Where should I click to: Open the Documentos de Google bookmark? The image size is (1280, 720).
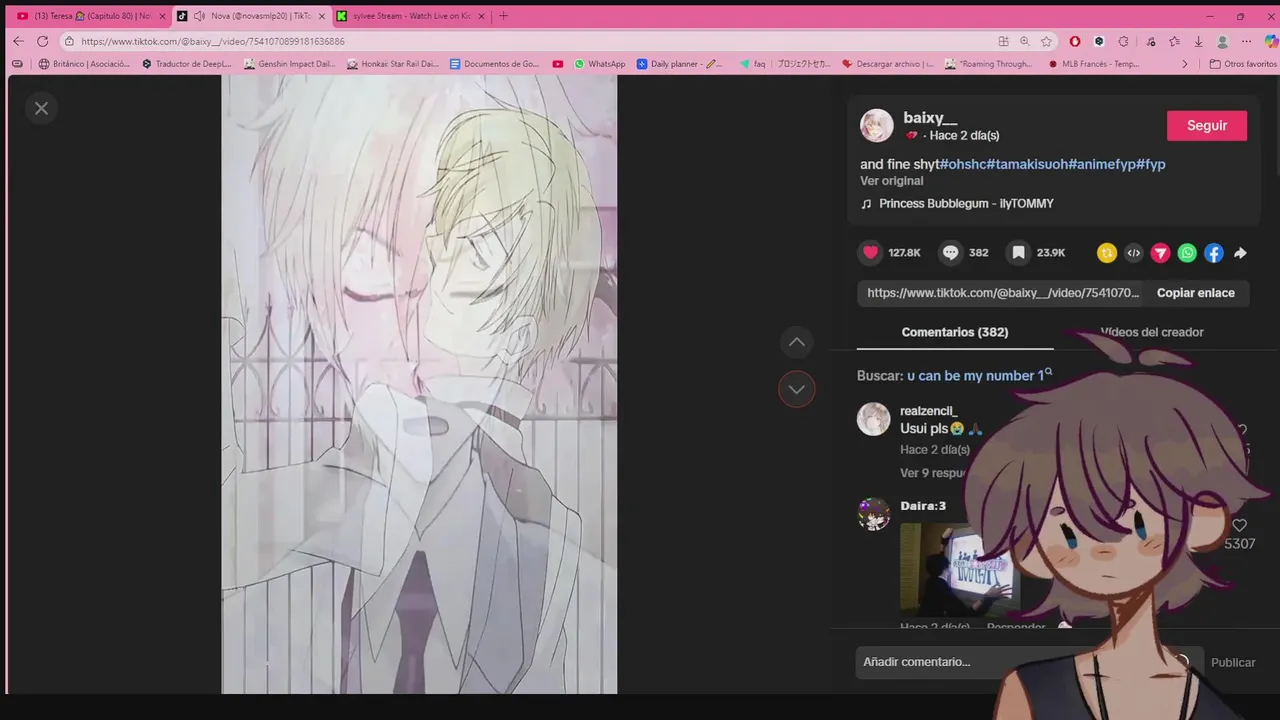pyautogui.click(x=495, y=64)
